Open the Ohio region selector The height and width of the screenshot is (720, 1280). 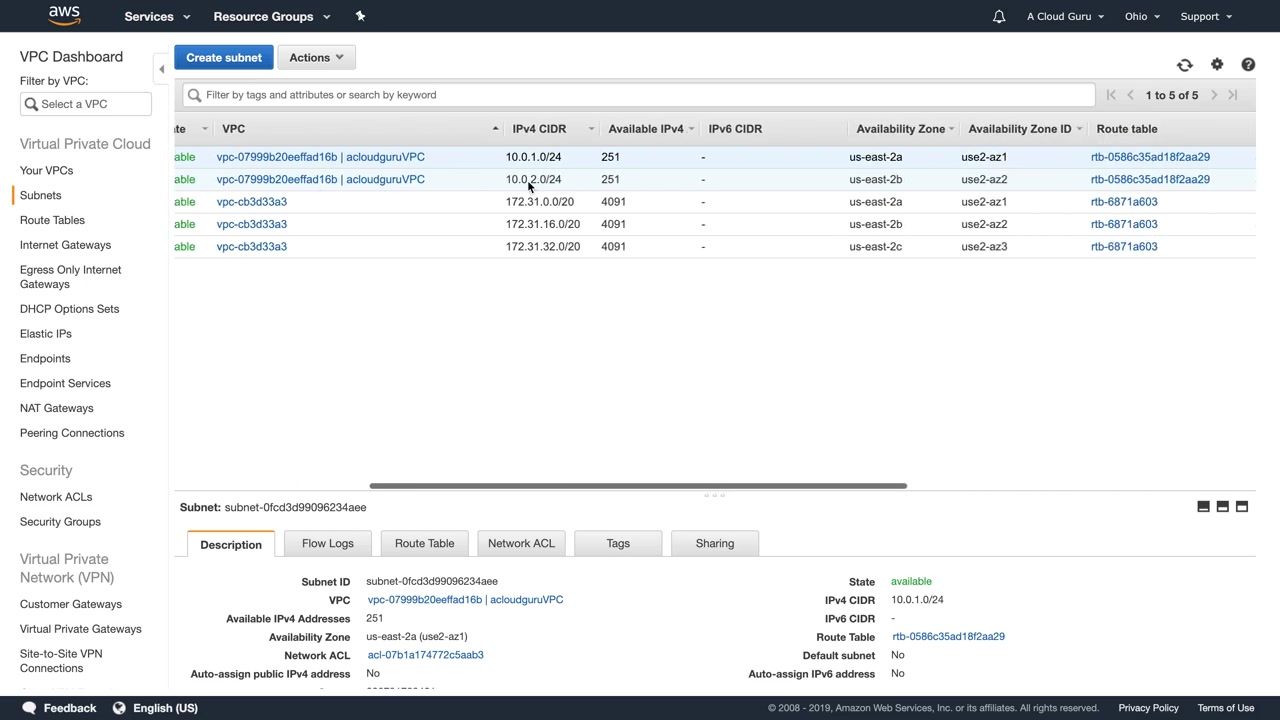click(1142, 16)
